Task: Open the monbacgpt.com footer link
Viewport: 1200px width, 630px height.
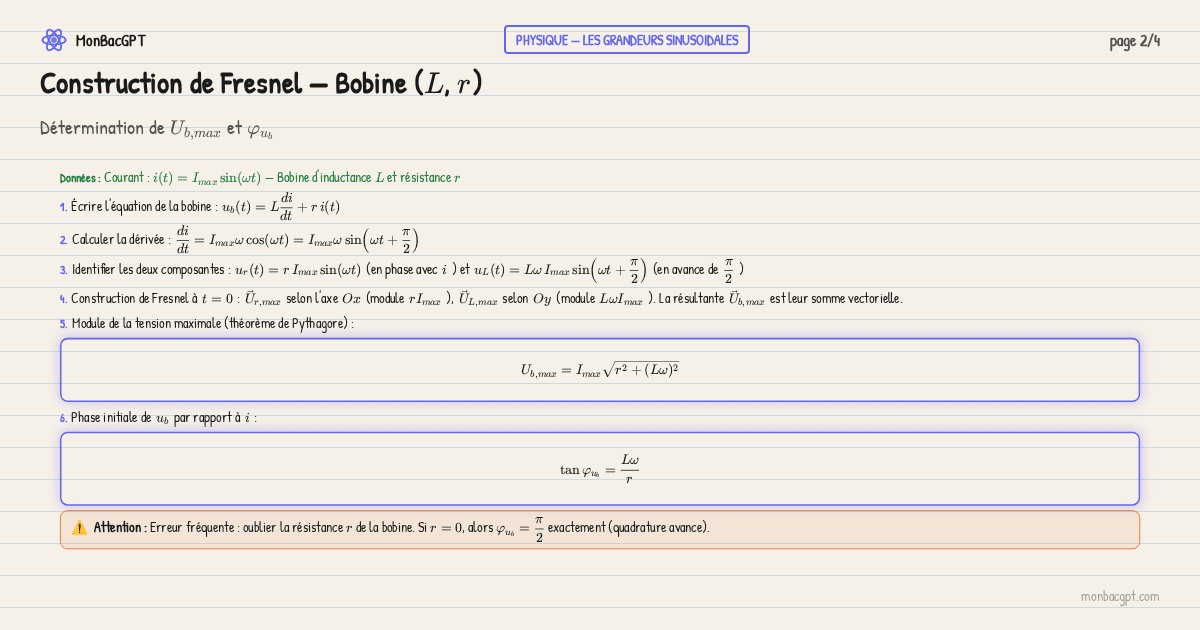Action: 1119,596
